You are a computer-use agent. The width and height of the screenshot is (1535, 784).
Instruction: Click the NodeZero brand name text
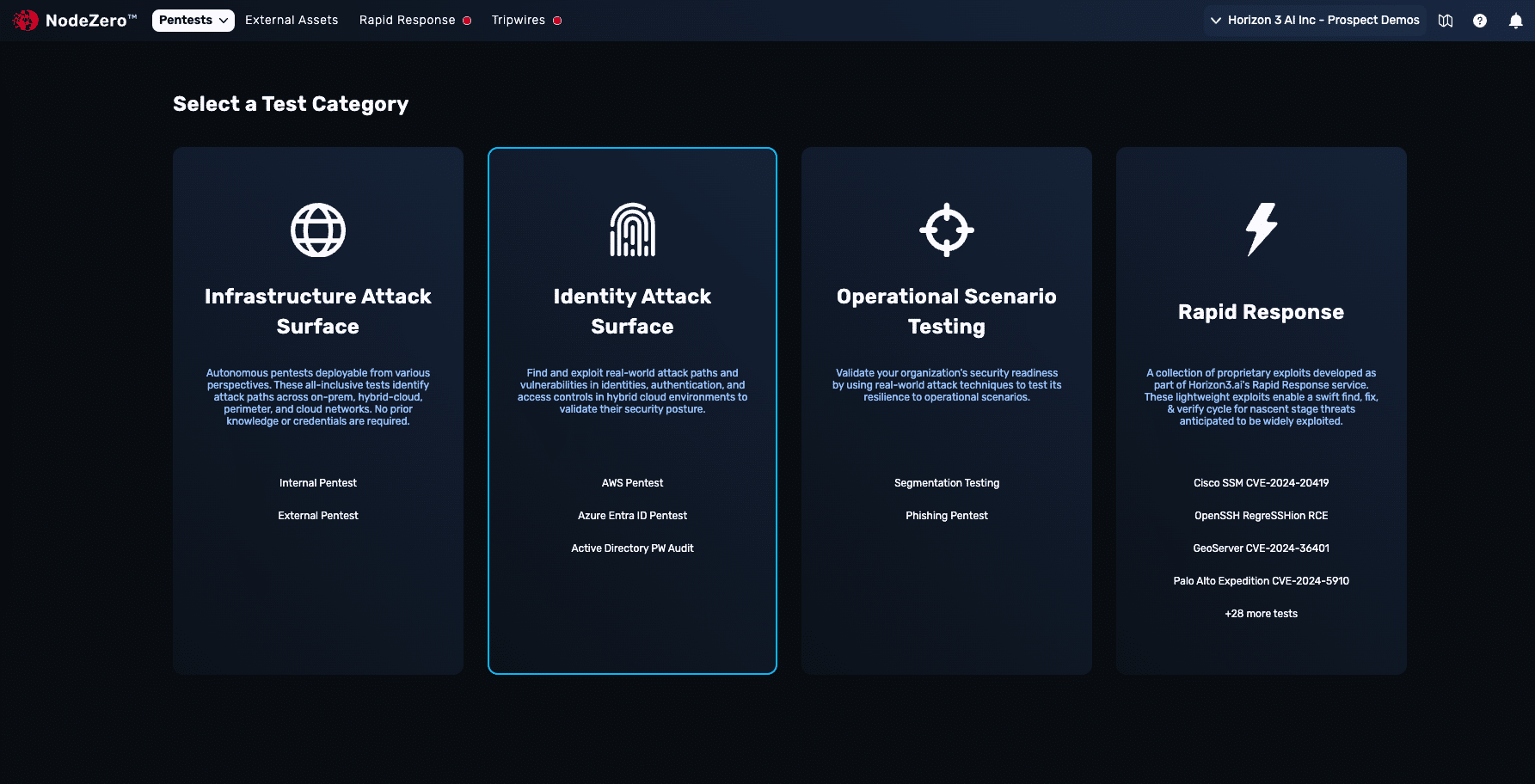click(91, 21)
